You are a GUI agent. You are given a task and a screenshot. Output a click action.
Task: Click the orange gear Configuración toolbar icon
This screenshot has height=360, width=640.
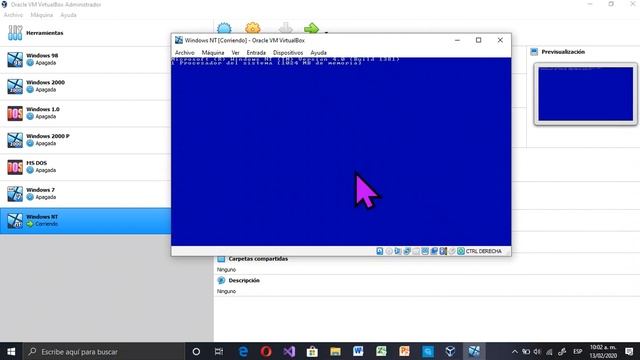click(x=253, y=28)
